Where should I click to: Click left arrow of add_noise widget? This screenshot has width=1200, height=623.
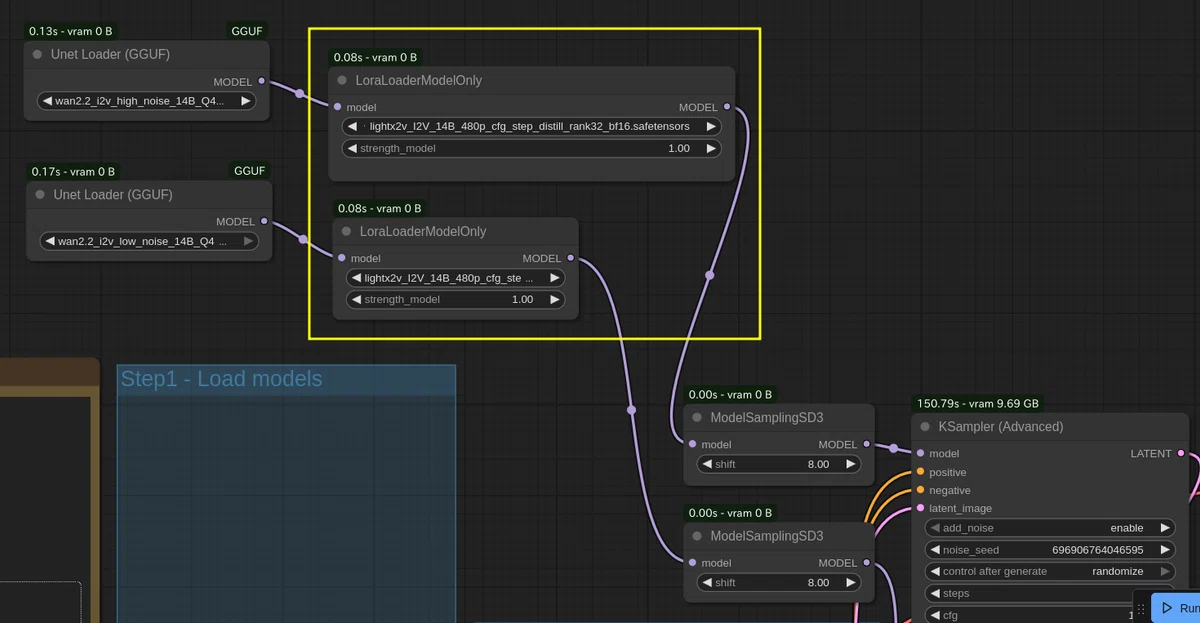[935, 527]
